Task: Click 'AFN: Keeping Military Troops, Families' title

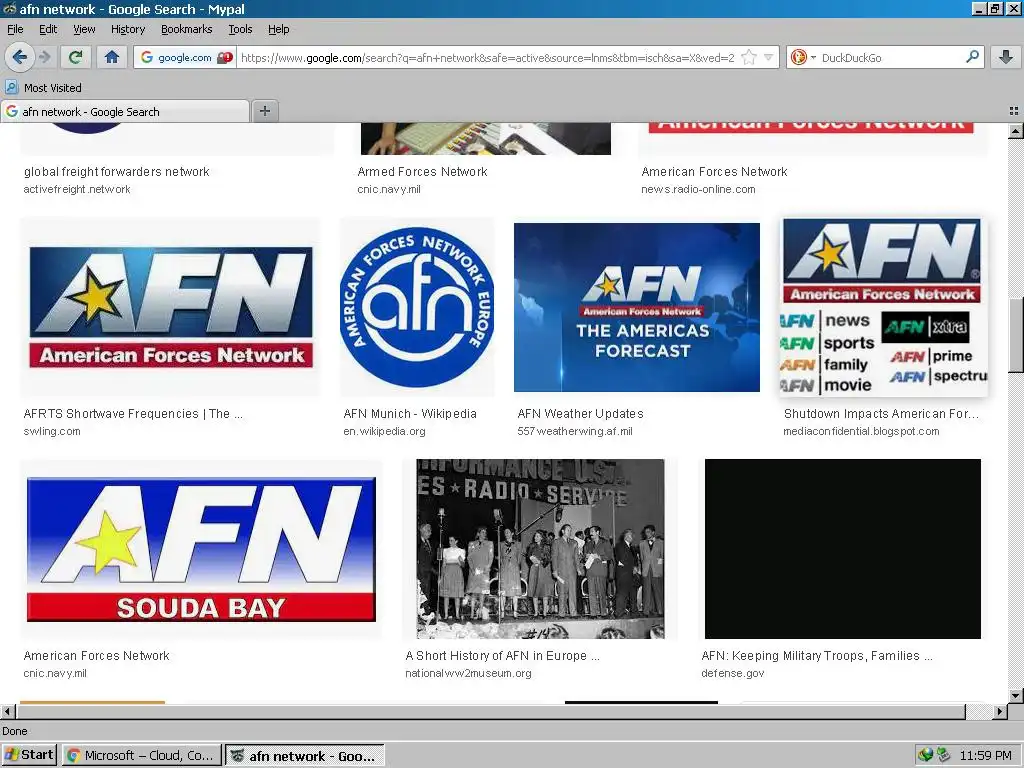Action: tap(817, 656)
